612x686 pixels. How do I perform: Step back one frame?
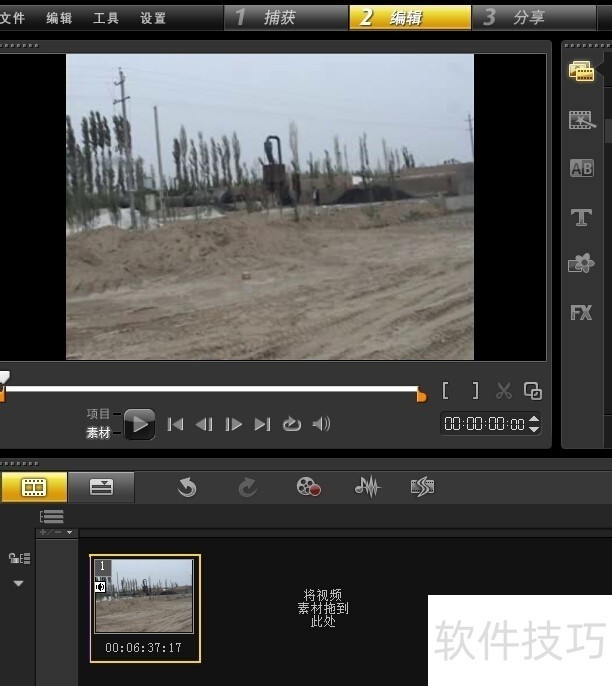coord(204,424)
